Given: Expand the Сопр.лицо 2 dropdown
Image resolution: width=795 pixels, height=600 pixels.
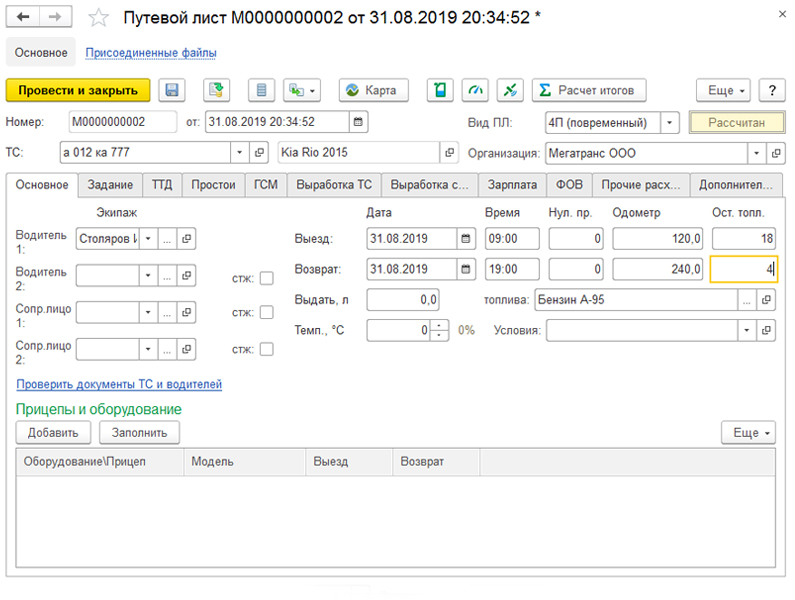Looking at the screenshot, I should (x=148, y=349).
